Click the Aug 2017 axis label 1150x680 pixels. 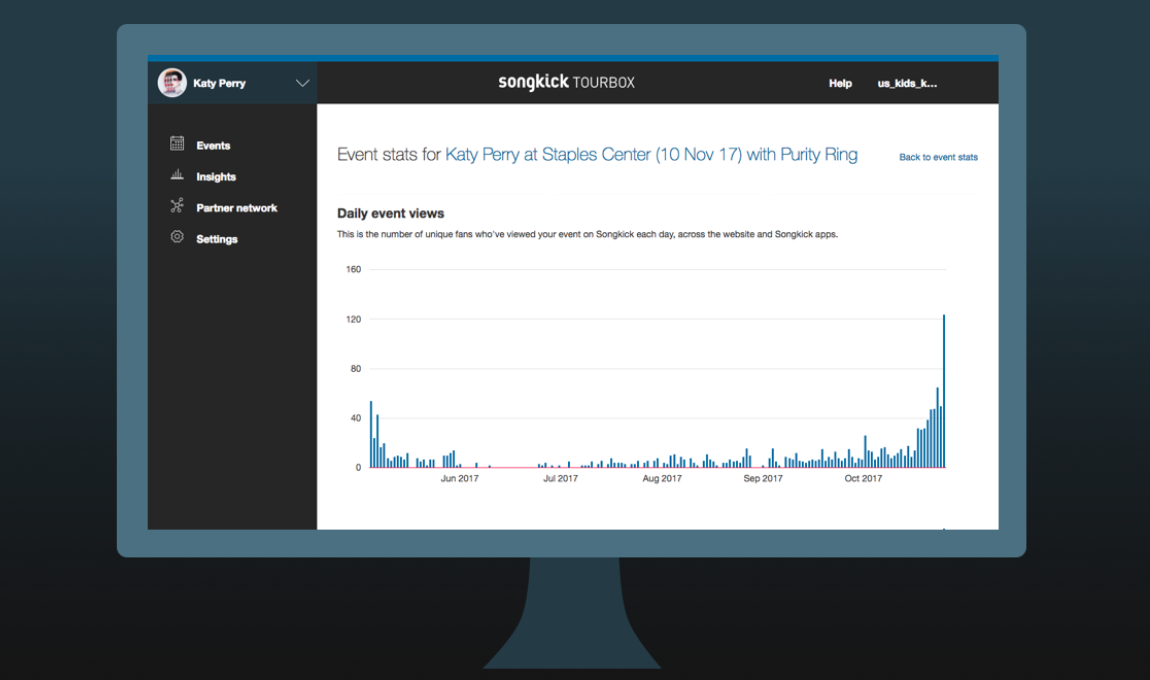pos(662,478)
